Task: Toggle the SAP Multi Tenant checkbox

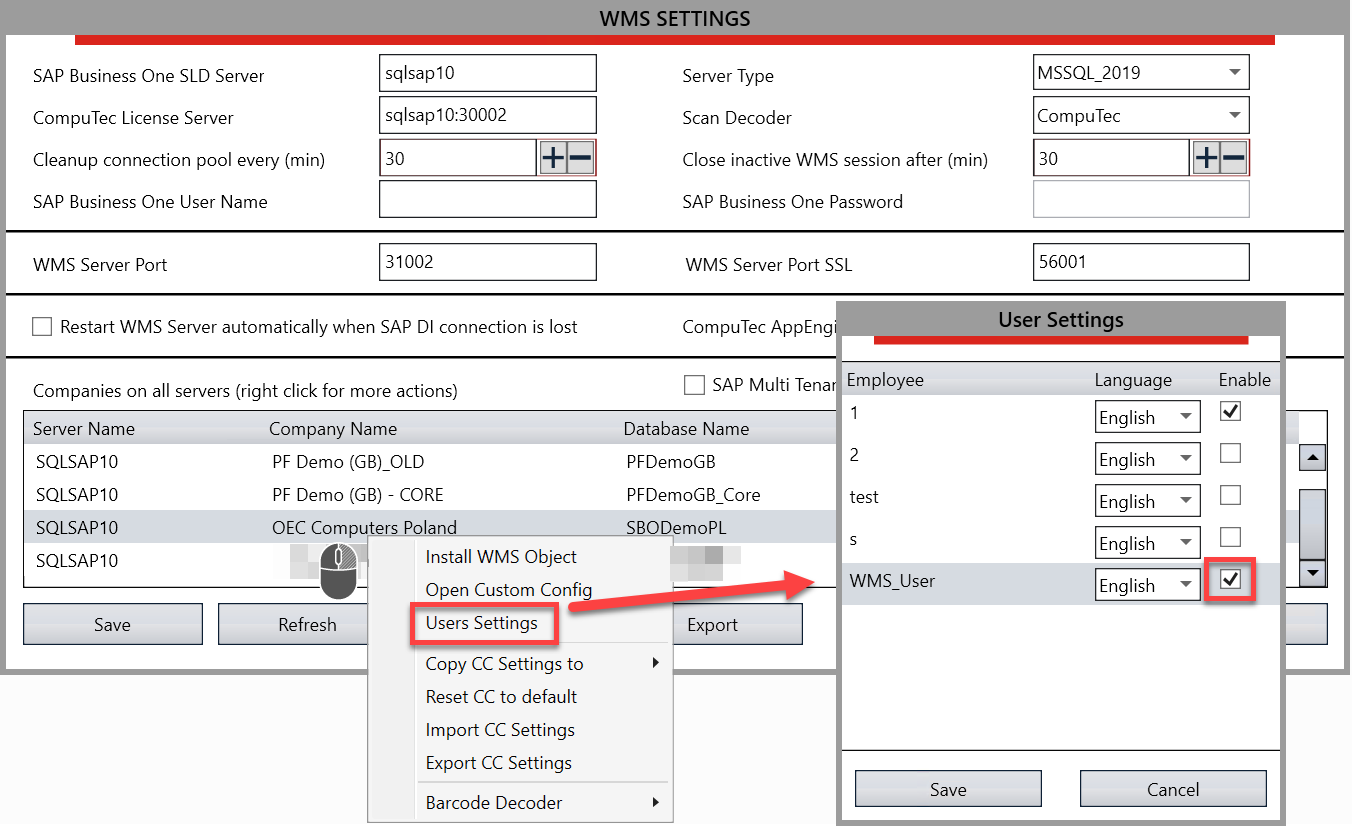Action: 695,385
